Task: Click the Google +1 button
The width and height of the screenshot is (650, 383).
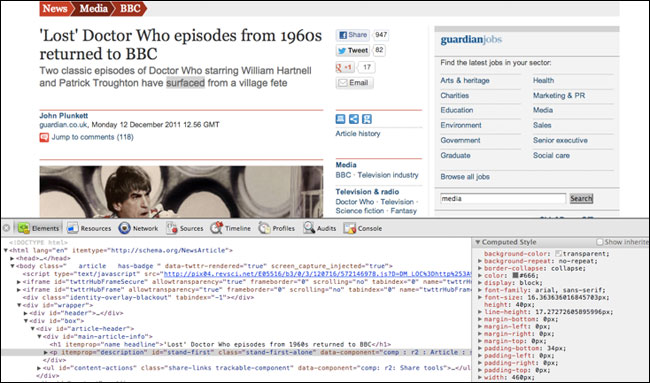Action: point(345,67)
